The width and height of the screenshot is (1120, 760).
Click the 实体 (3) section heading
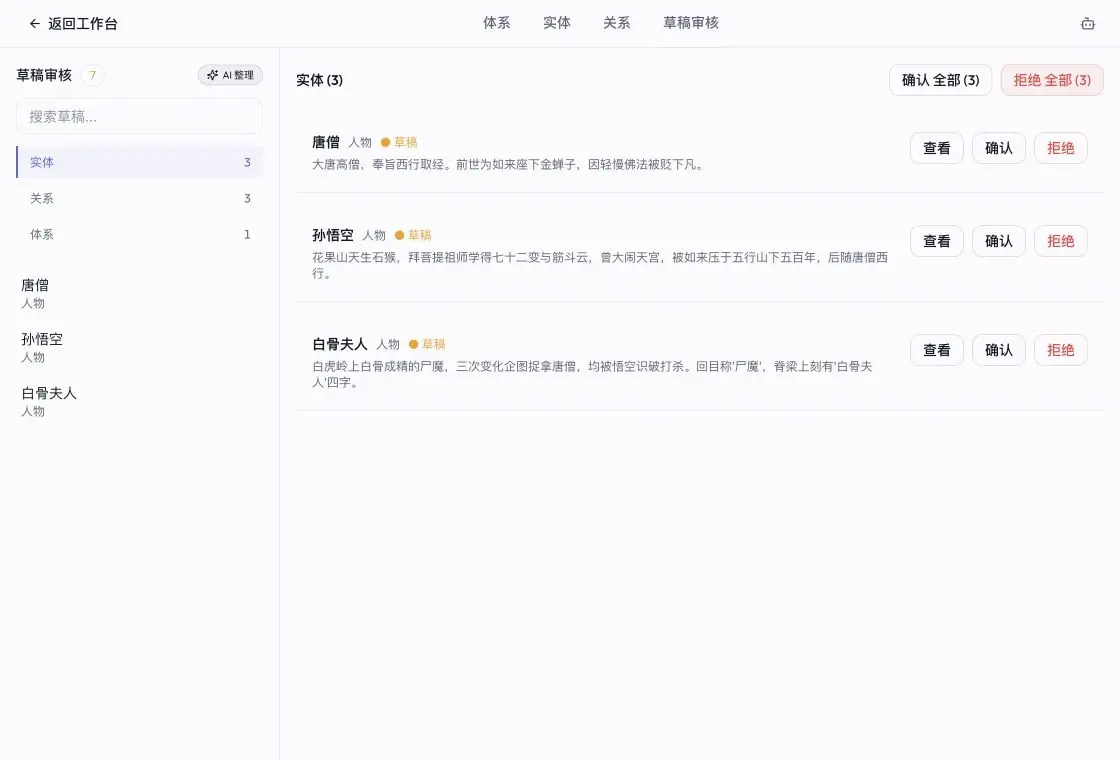click(319, 80)
